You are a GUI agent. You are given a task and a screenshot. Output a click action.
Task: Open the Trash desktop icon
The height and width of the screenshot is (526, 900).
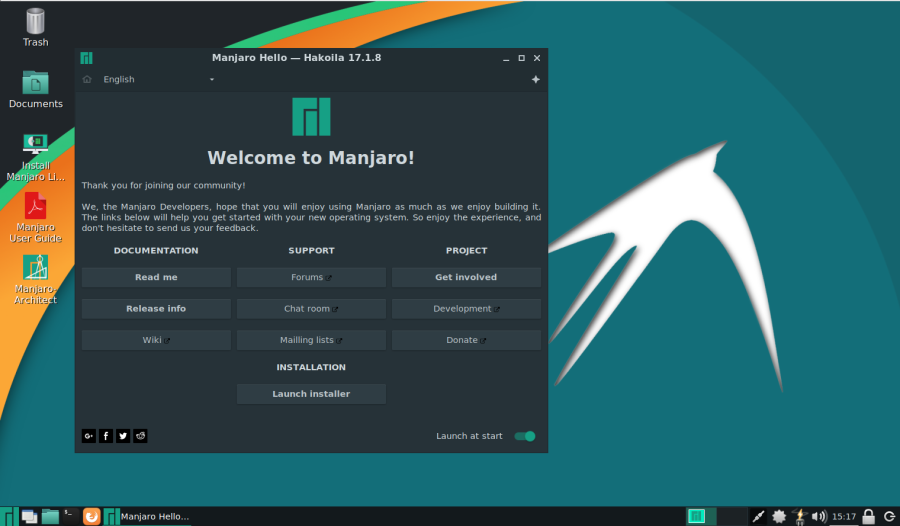(x=35, y=27)
